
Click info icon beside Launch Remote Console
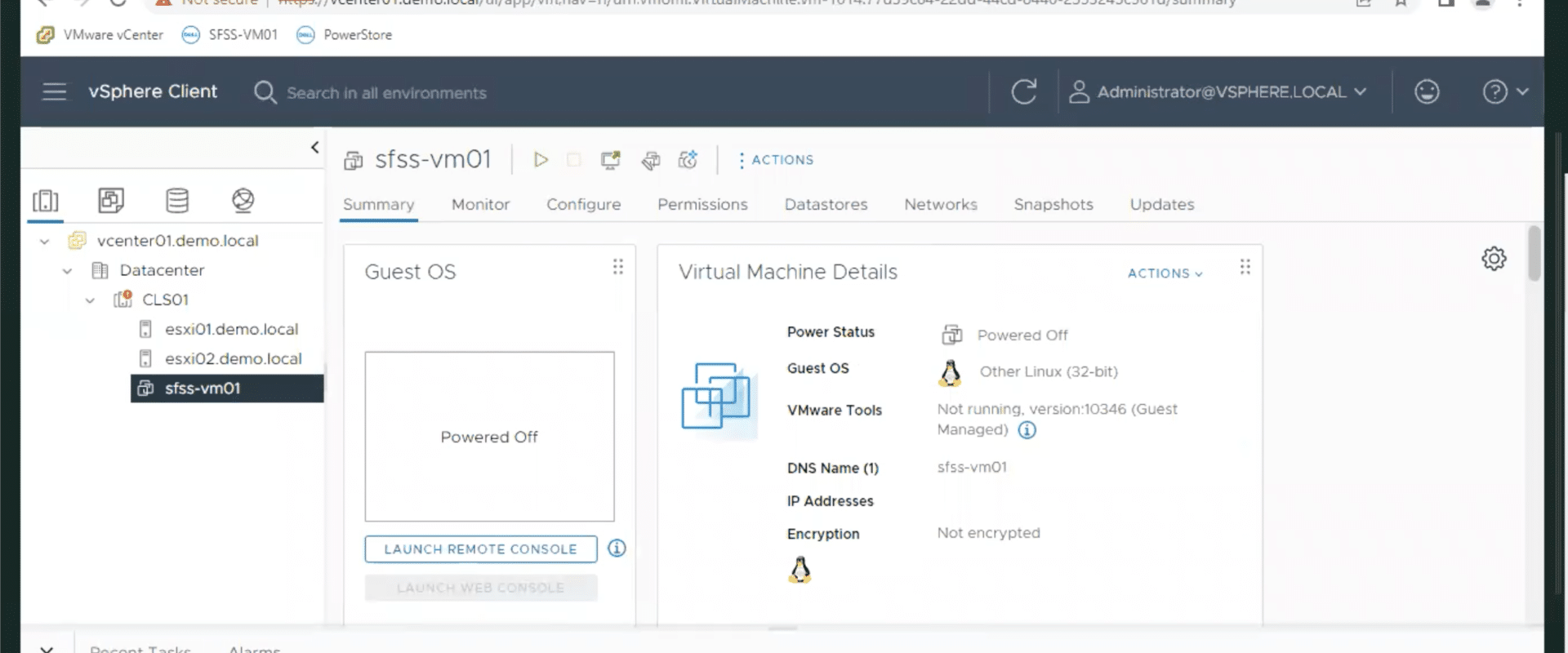(617, 549)
